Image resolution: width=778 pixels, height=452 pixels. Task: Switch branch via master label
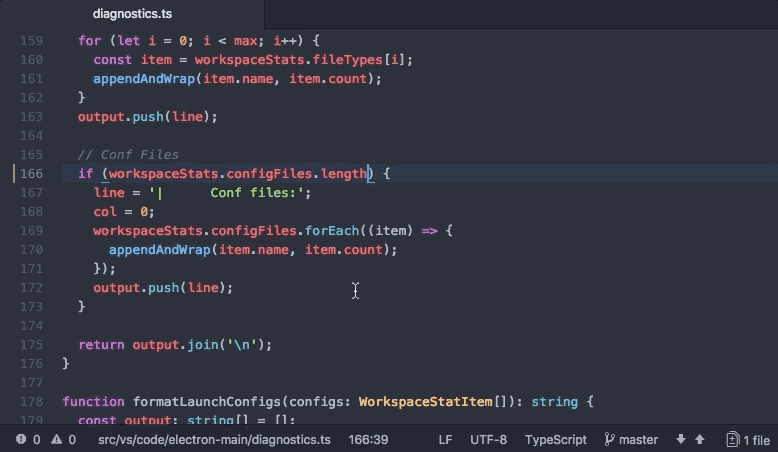click(x=638, y=440)
